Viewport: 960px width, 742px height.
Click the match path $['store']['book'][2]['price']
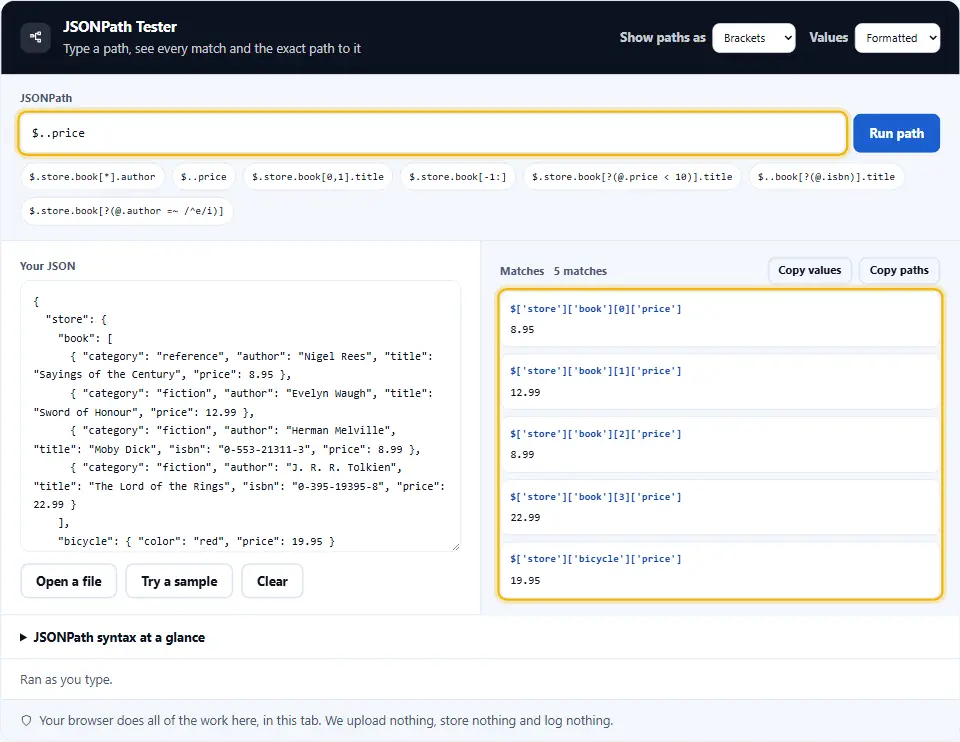(x=596, y=434)
